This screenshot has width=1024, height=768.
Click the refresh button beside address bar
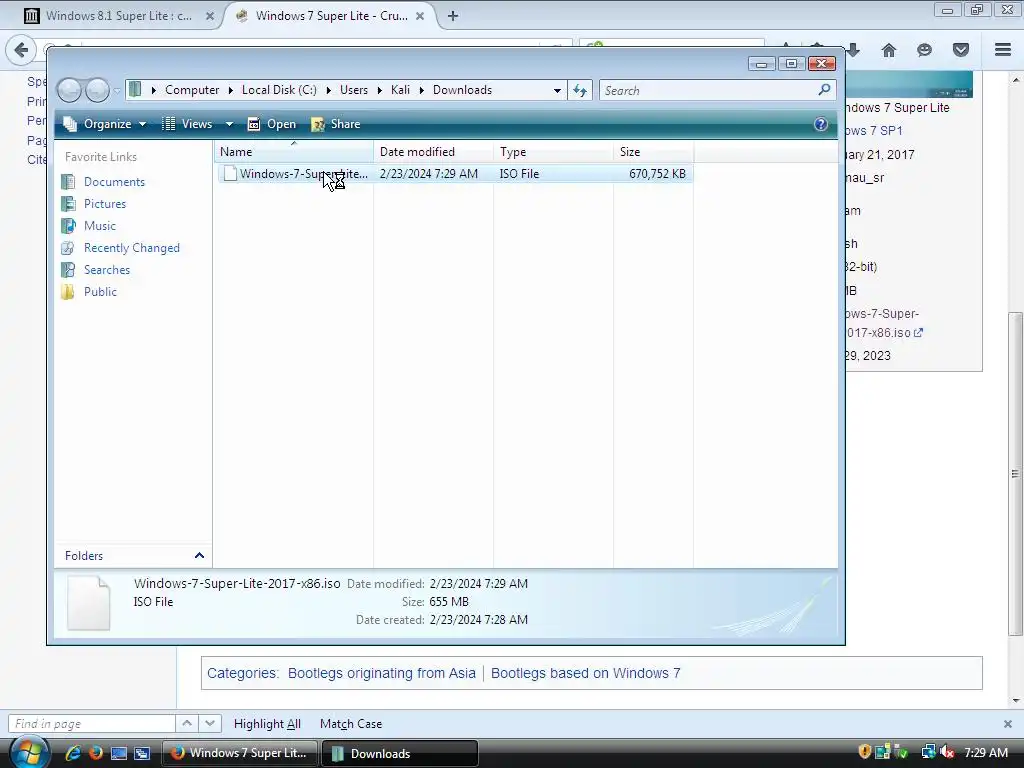[580, 90]
